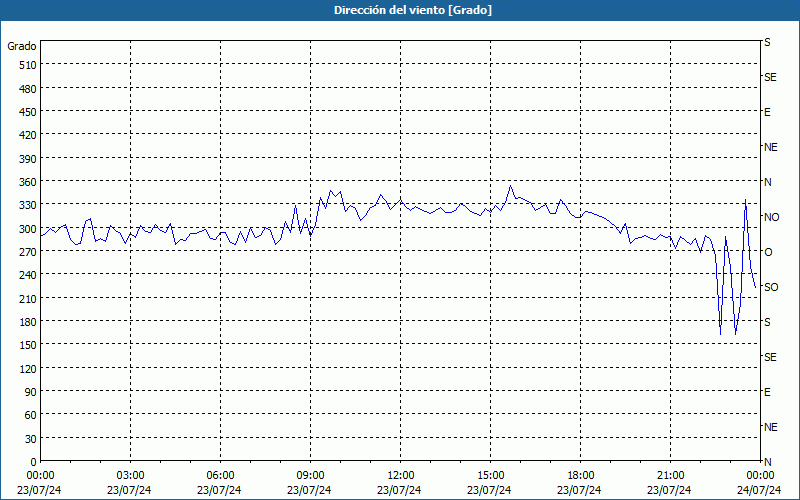
Task: Click the 270 degree axis label
Action: click(x=29, y=252)
